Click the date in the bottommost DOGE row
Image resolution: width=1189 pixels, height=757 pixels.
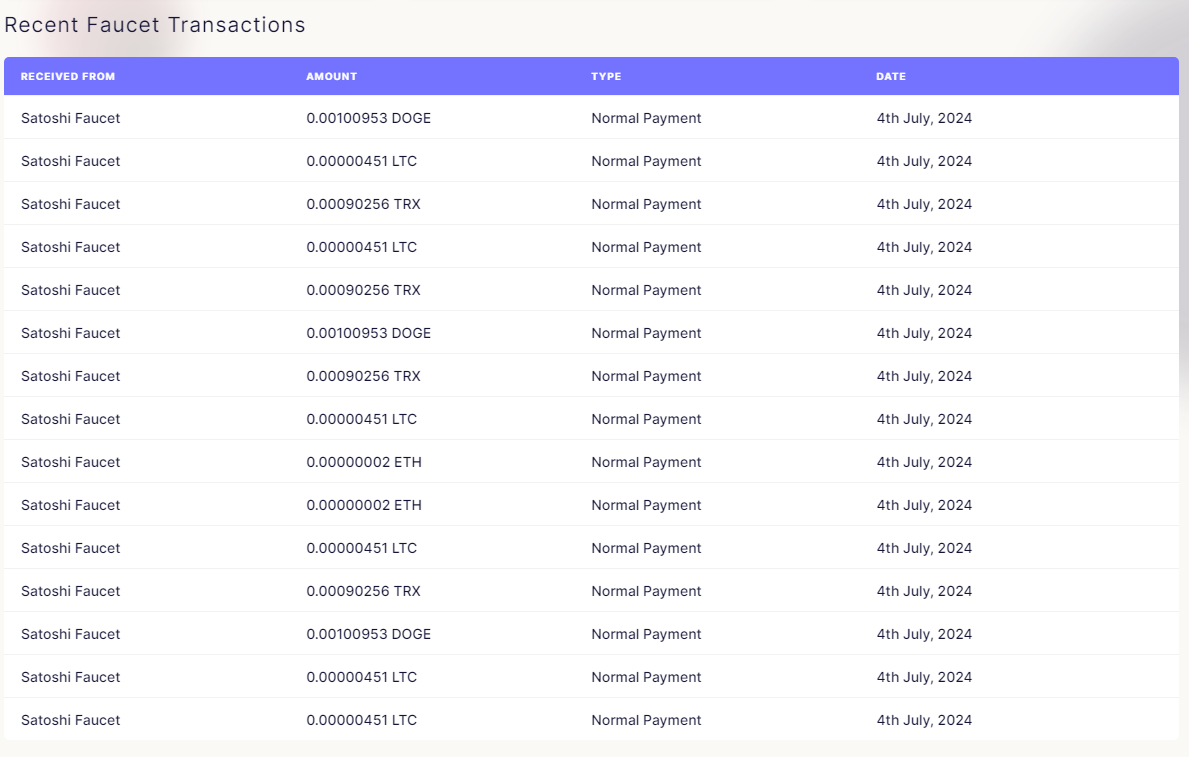coord(924,634)
